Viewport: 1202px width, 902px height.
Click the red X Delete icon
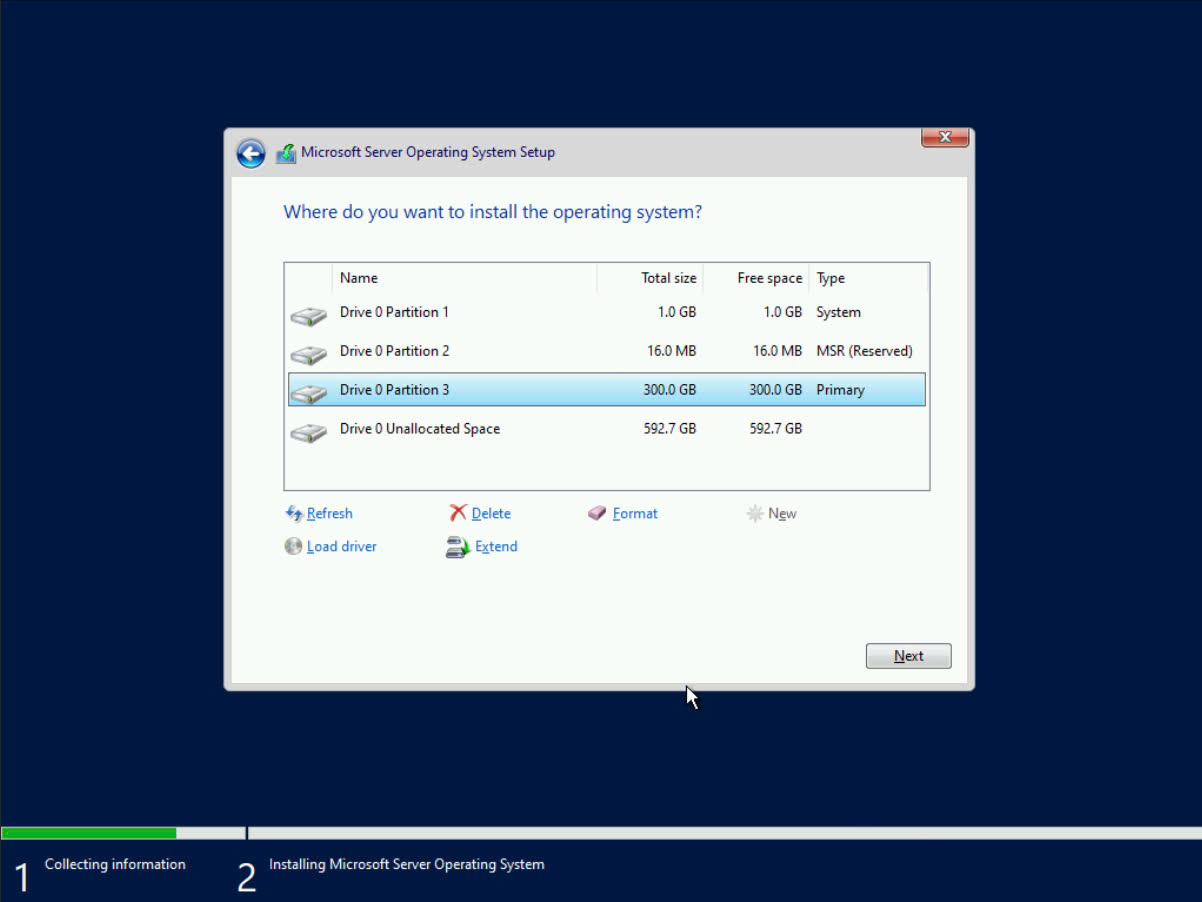[x=458, y=513]
